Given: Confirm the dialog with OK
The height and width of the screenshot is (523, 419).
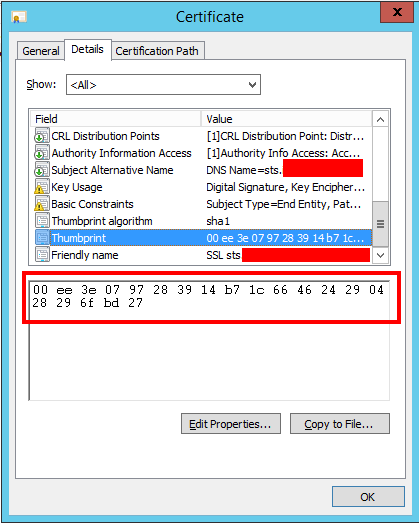Looking at the screenshot, I should click(x=368, y=497).
